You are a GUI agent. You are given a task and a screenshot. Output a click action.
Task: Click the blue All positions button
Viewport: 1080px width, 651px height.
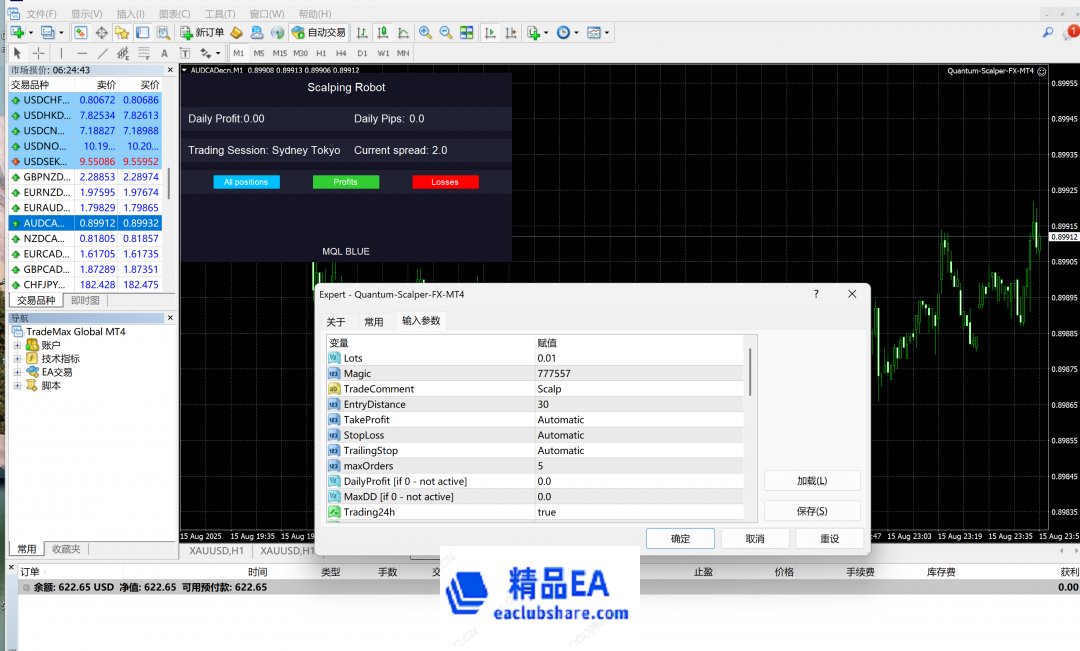[x=246, y=182]
